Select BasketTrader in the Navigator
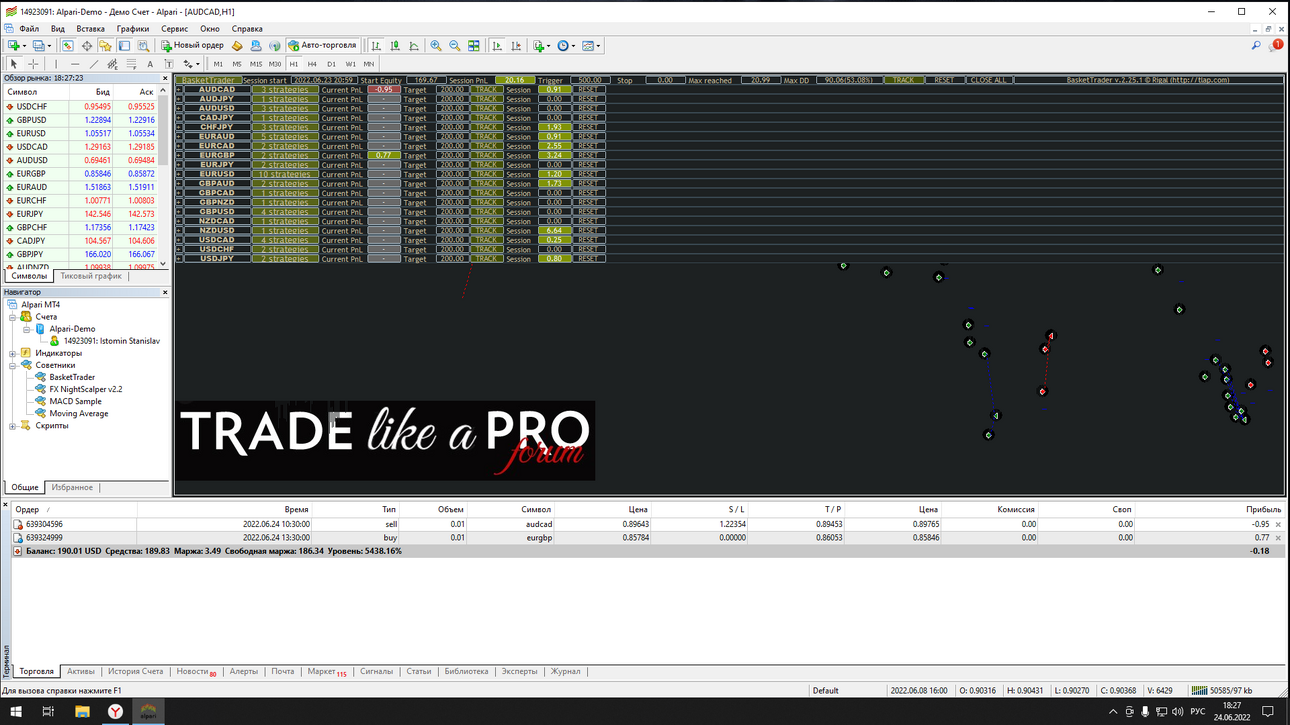Viewport: 1290px width, 725px height. 72,377
